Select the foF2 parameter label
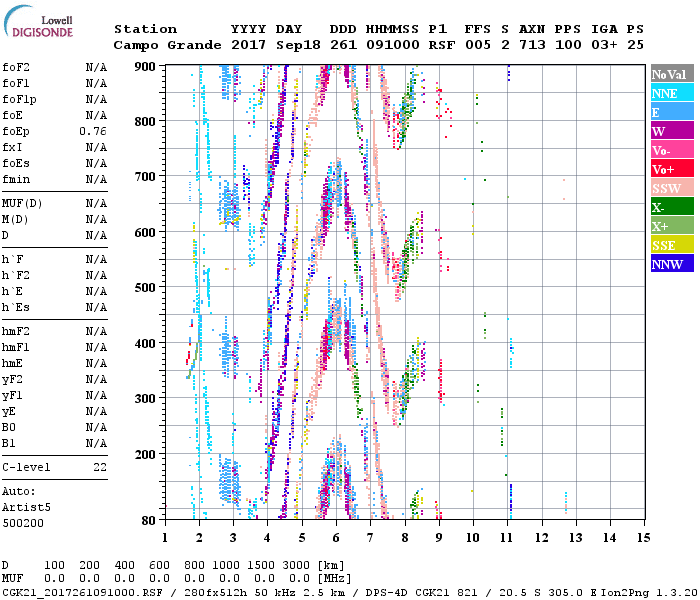The image size is (700, 600). click(16, 67)
